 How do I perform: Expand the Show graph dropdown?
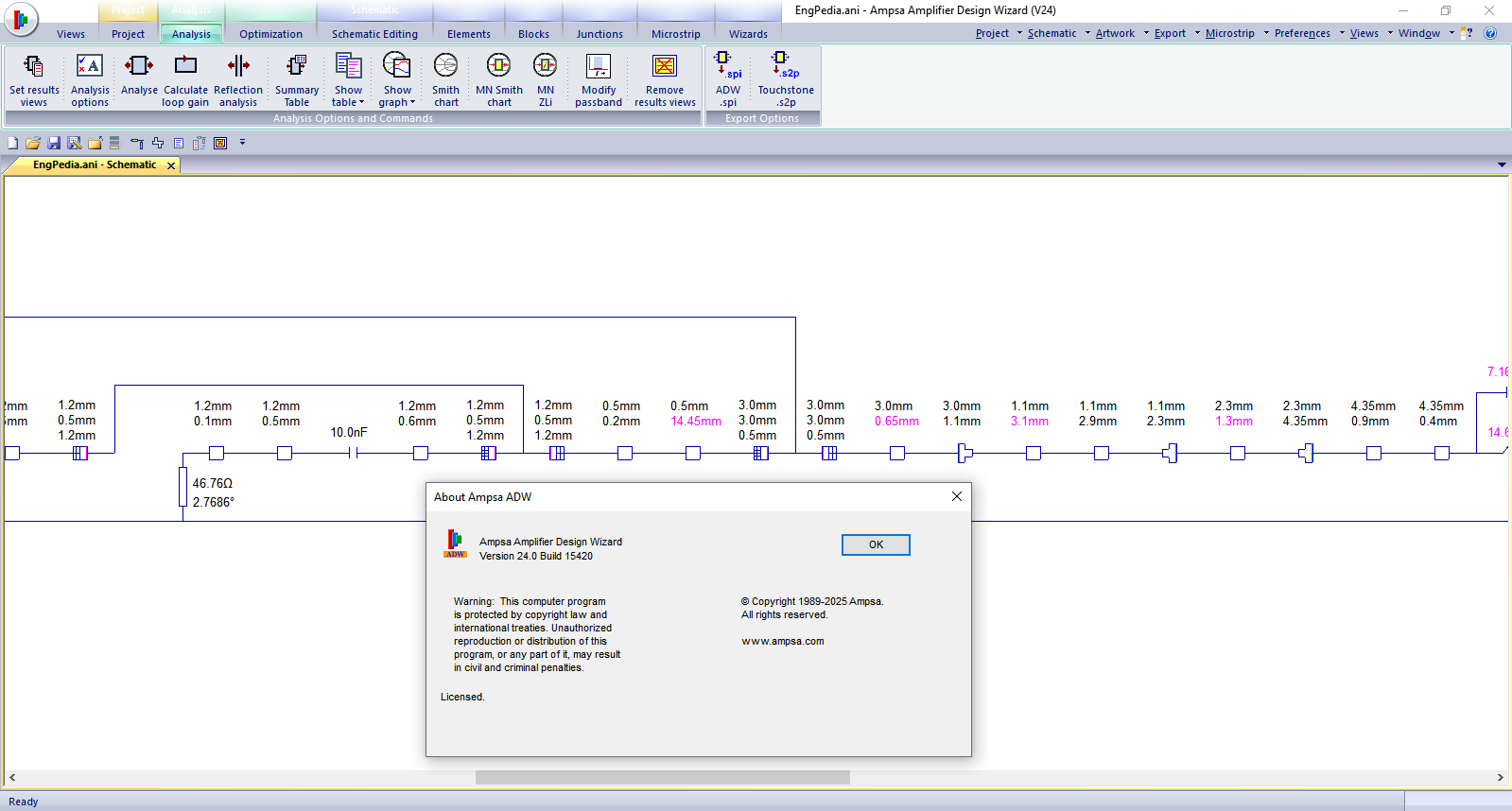[397, 102]
